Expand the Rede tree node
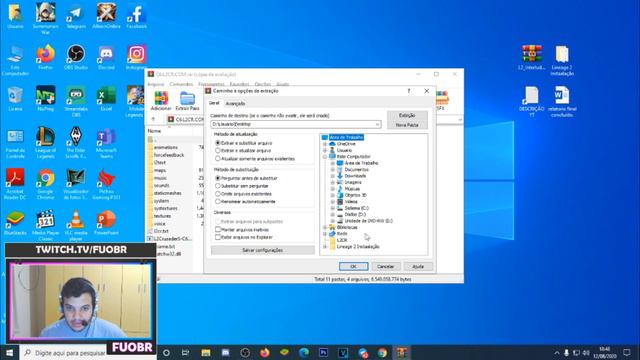This screenshot has height=360, width=640. point(325,233)
